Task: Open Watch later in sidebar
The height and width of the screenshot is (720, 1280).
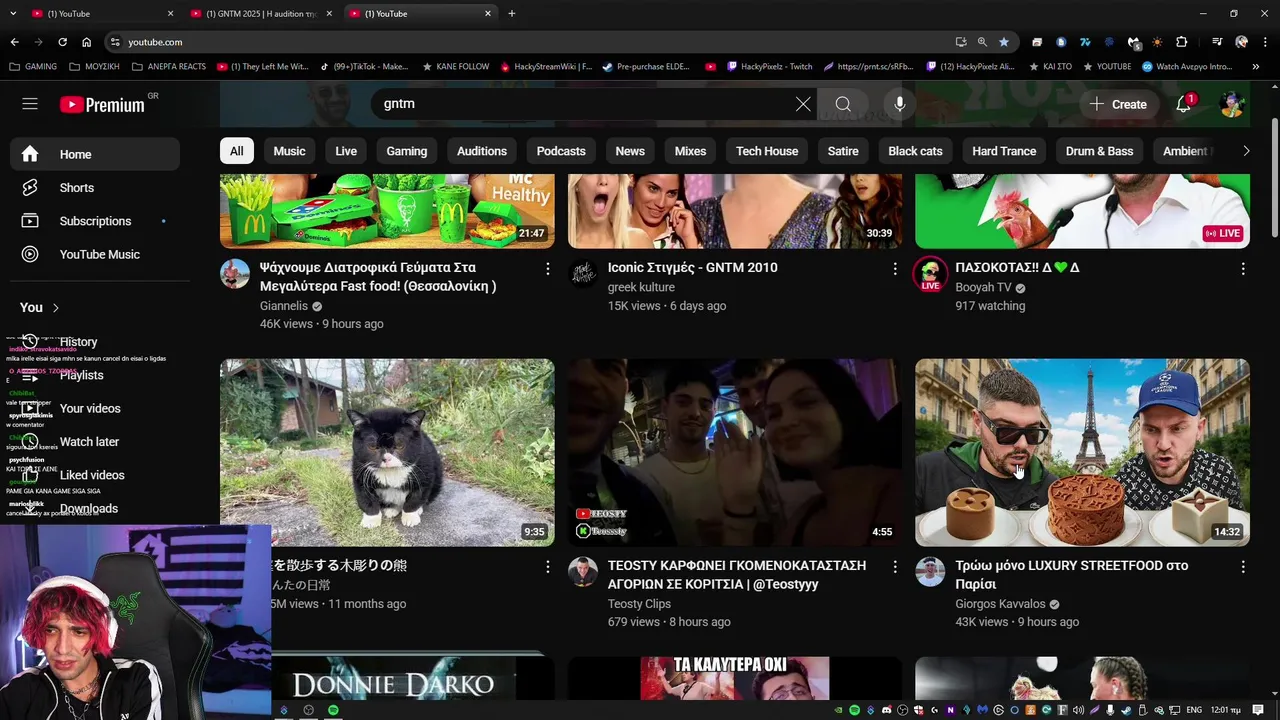Action: pos(89,442)
